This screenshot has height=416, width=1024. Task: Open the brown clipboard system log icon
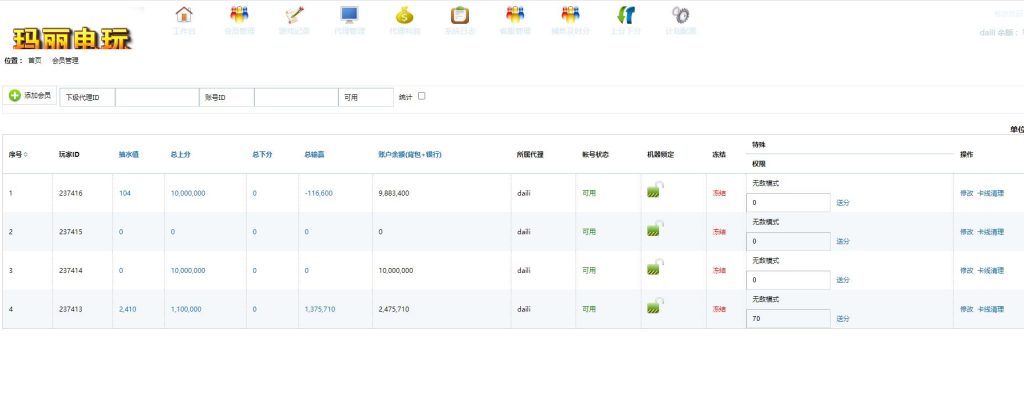[x=460, y=14]
